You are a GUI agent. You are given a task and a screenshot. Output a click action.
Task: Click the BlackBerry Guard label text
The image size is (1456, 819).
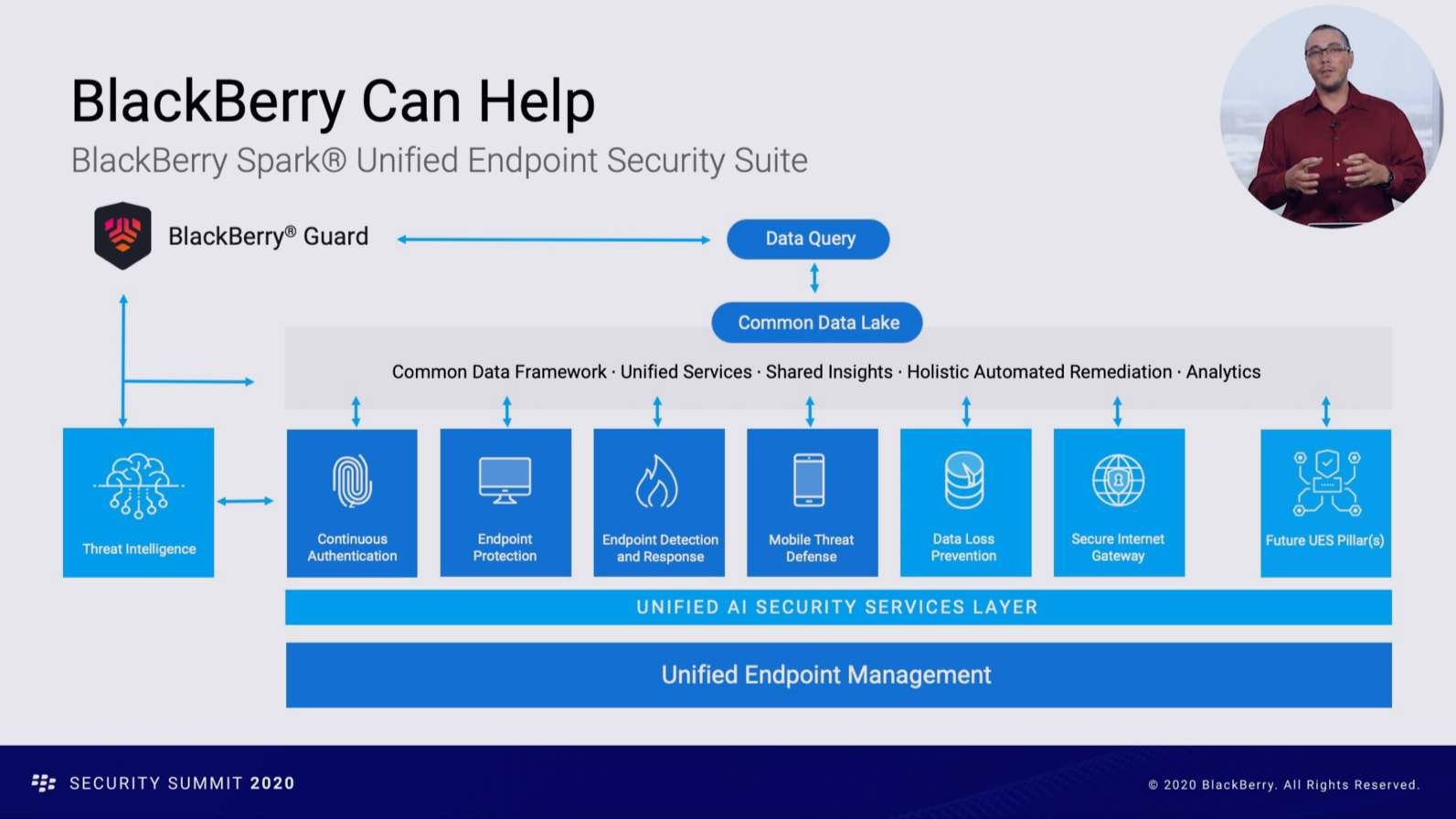click(x=268, y=237)
